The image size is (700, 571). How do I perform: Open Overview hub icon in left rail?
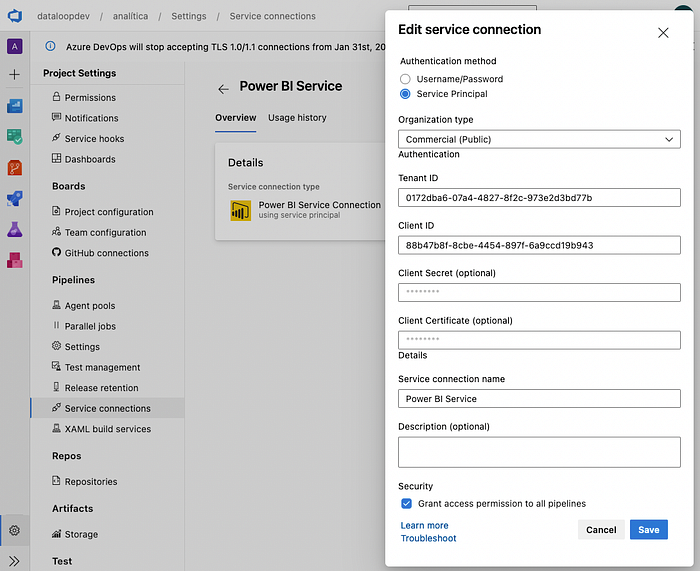(15, 106)
